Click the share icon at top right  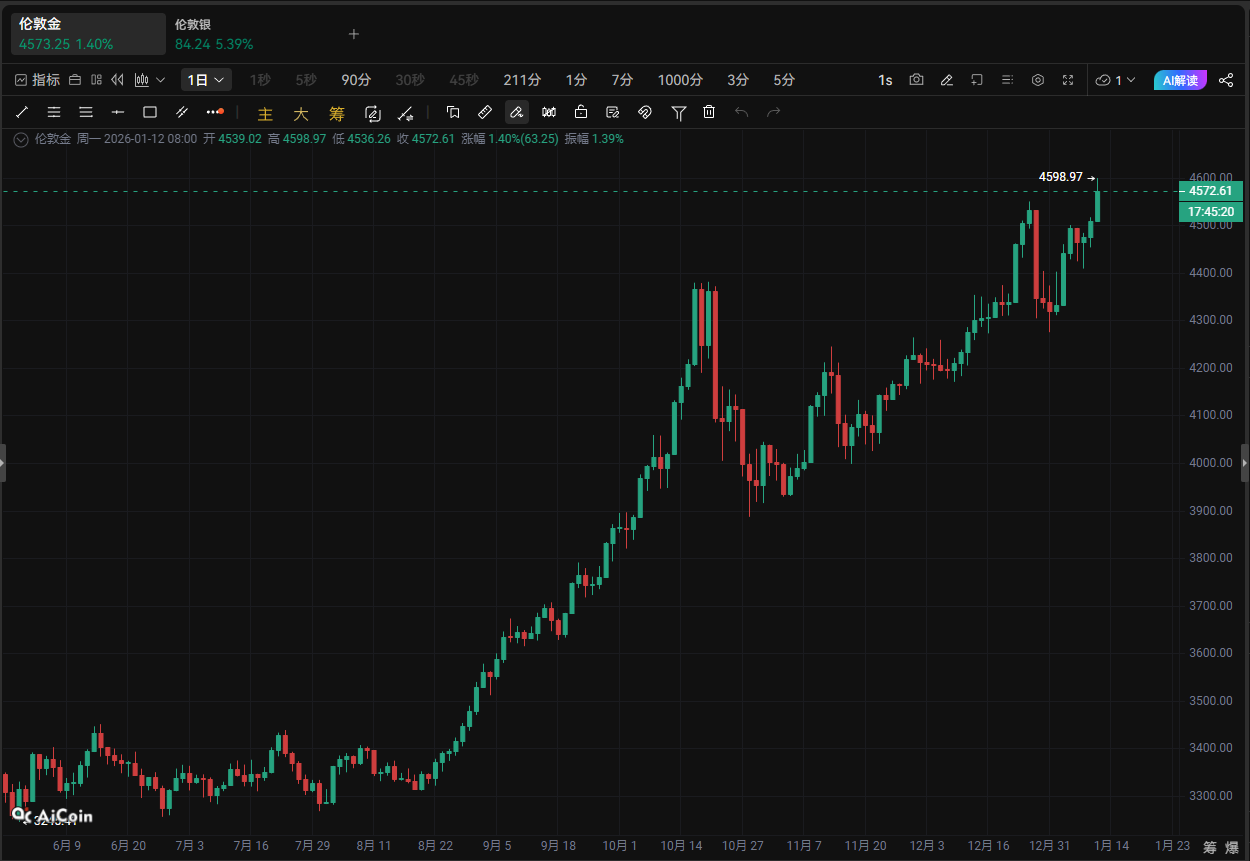click(1226, 80)
